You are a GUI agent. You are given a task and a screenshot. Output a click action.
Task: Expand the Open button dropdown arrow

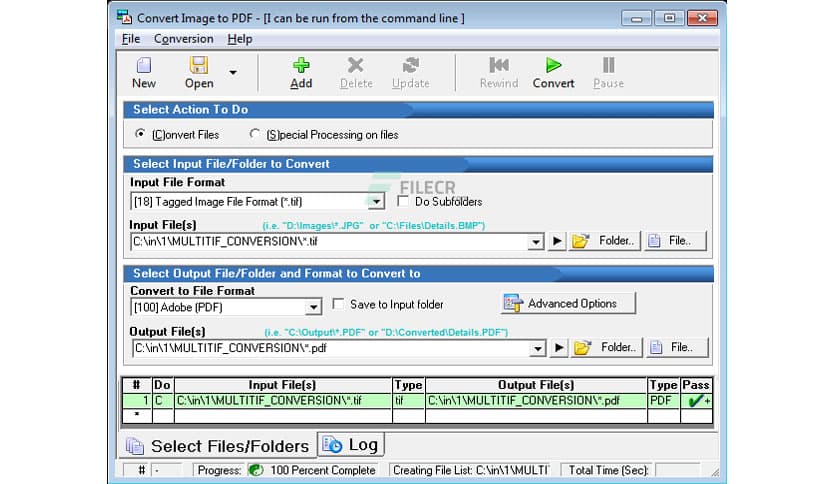tap(233, 72)
